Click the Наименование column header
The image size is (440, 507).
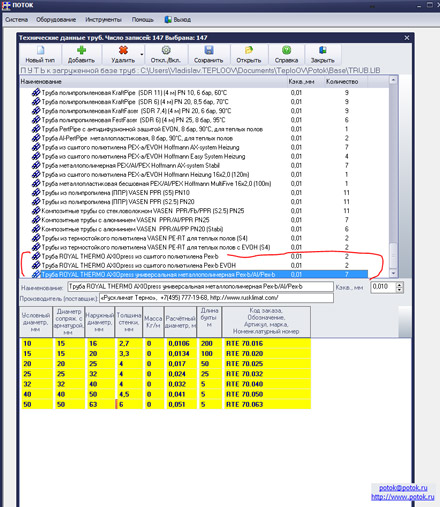click(153, 82)
